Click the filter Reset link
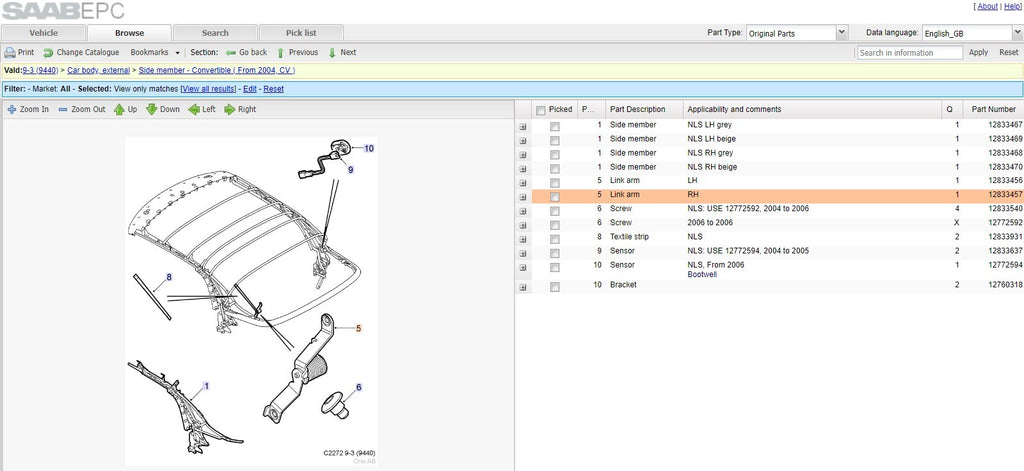1024x471 pixels. click(x=274, y=89)
